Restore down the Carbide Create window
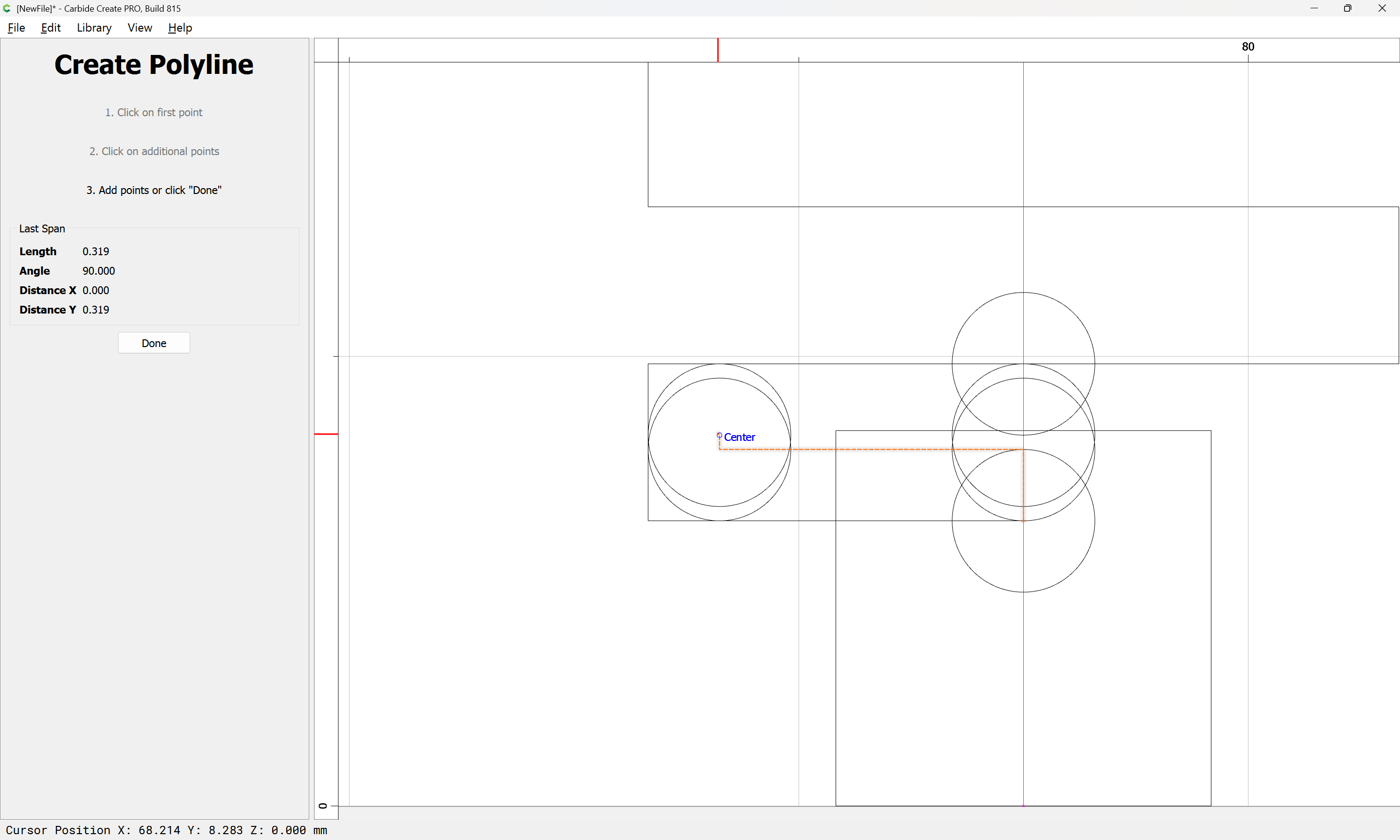The width and height of the screenshot is (1400, 840). coord(1347,8)
